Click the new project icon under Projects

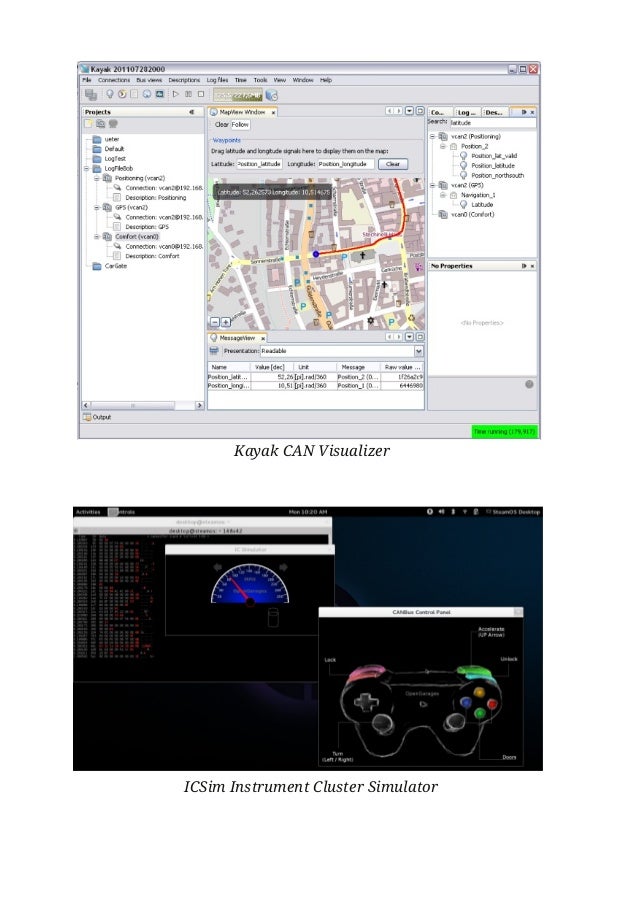pyautogui.click(x=88, y=124)
